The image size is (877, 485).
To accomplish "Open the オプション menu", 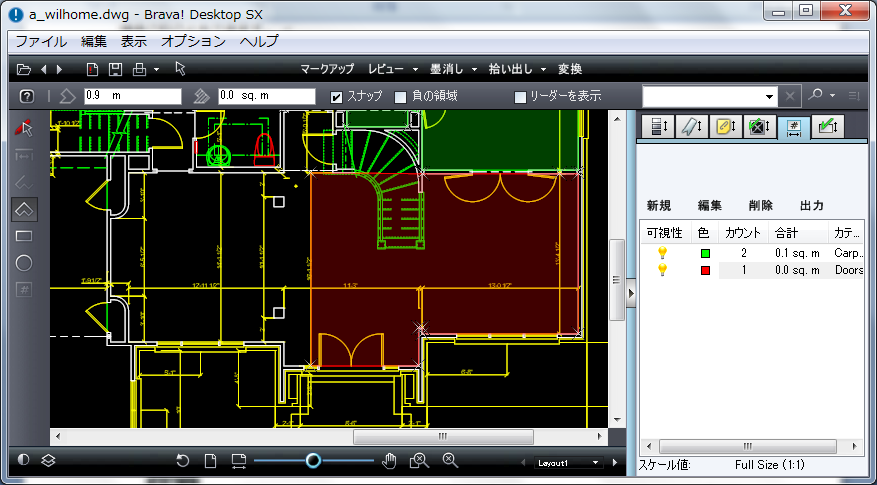I will pos(194,41).
